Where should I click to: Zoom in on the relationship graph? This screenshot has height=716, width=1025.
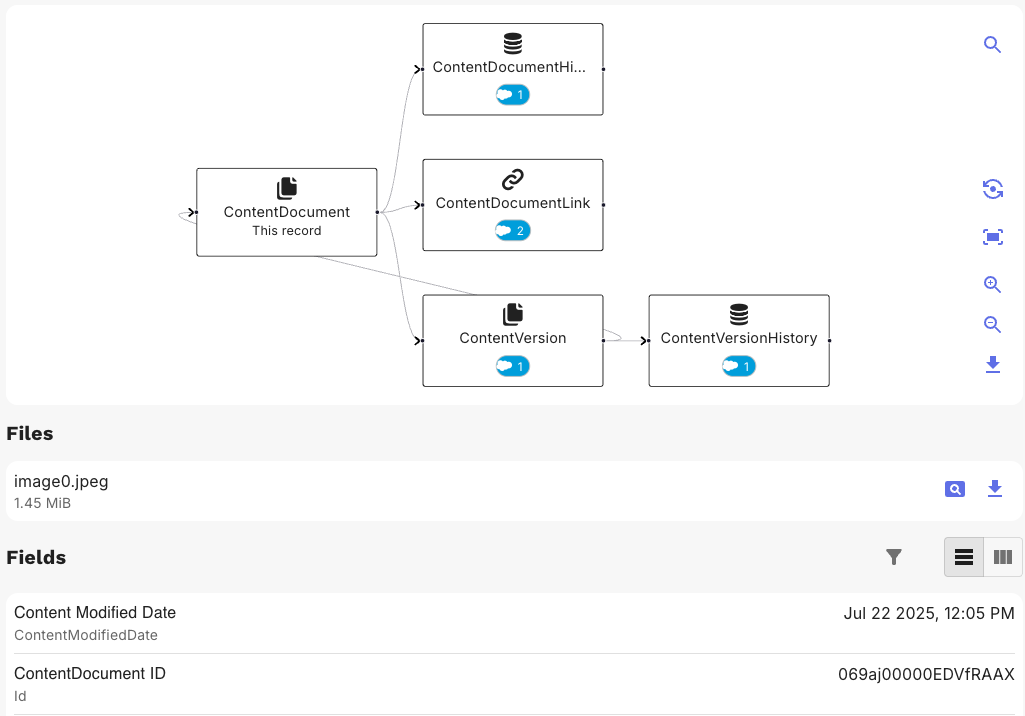tap(992, 284)
